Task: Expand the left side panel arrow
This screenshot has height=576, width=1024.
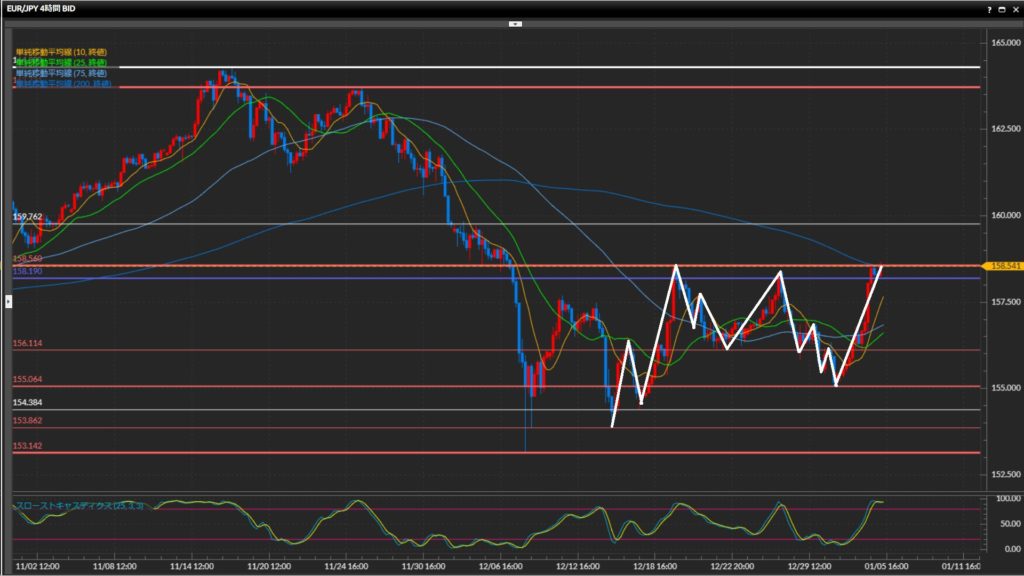Action: (8, 298)
